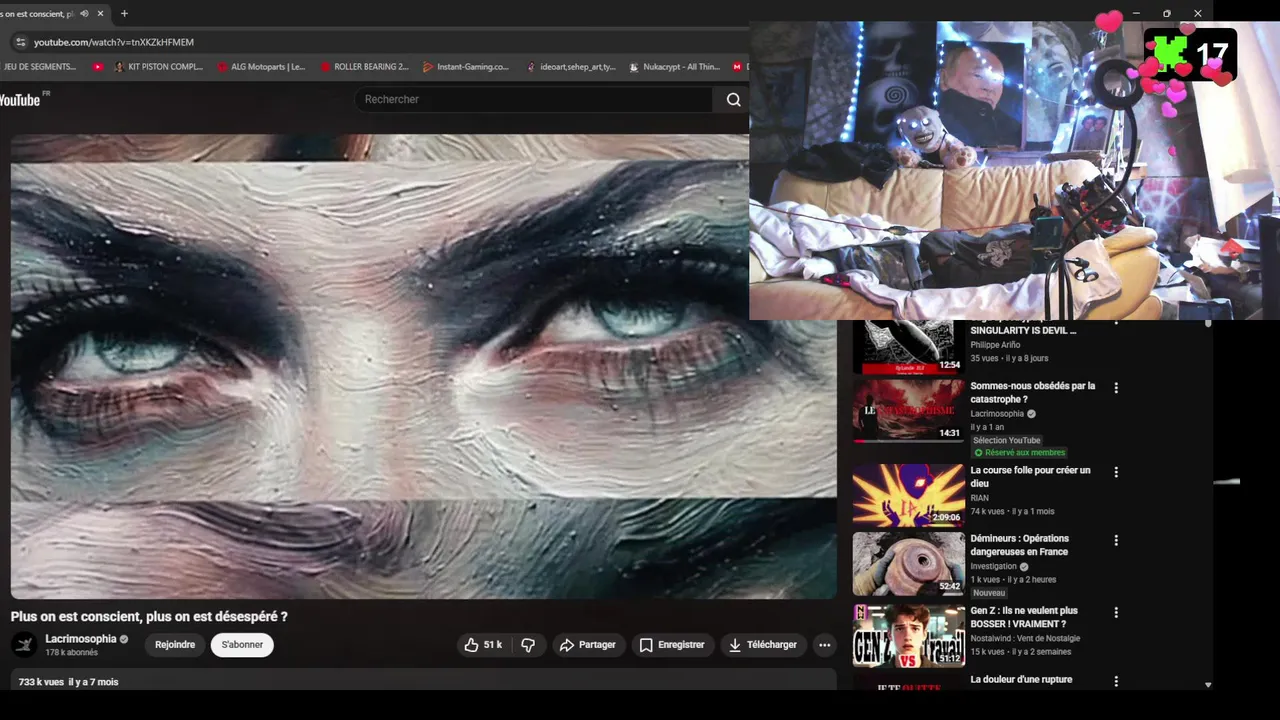Open the ideoart,sehep_art bookmark
The height and width of the screenshot is (720, 1280).
tap(571, 67)
